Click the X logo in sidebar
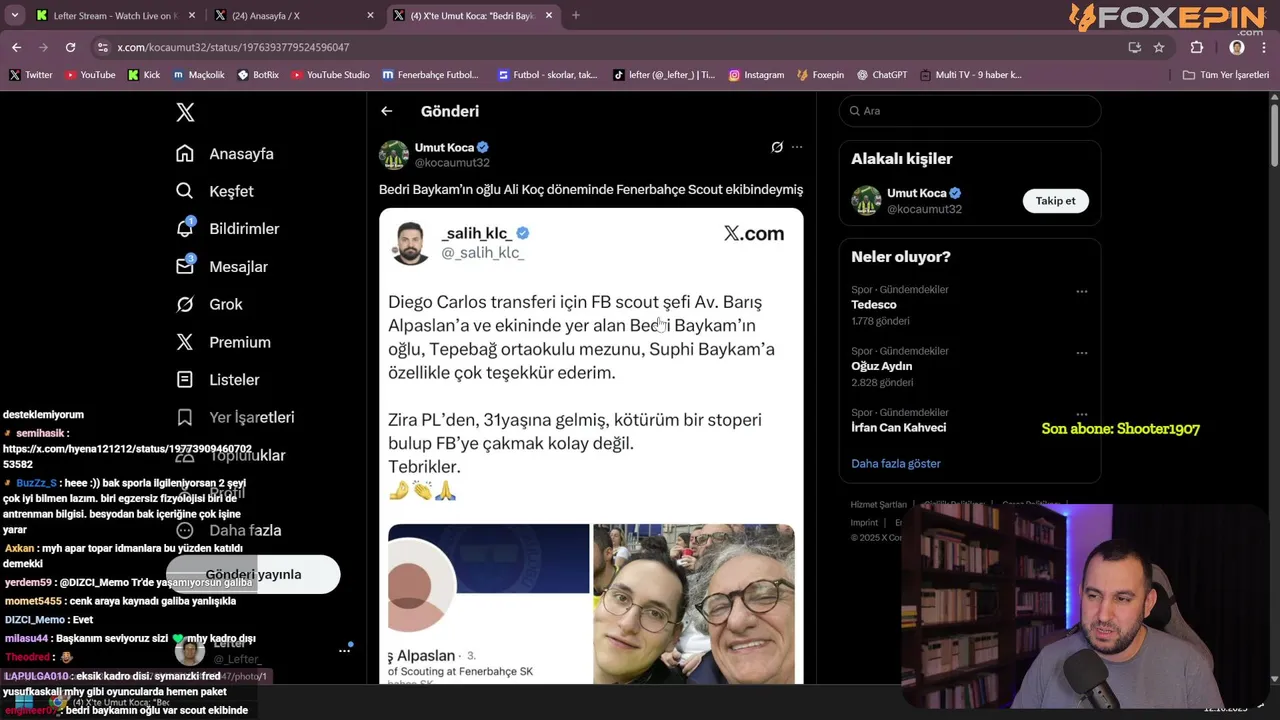This screenshot has width=1280, height=720. [x=185, y=112]
